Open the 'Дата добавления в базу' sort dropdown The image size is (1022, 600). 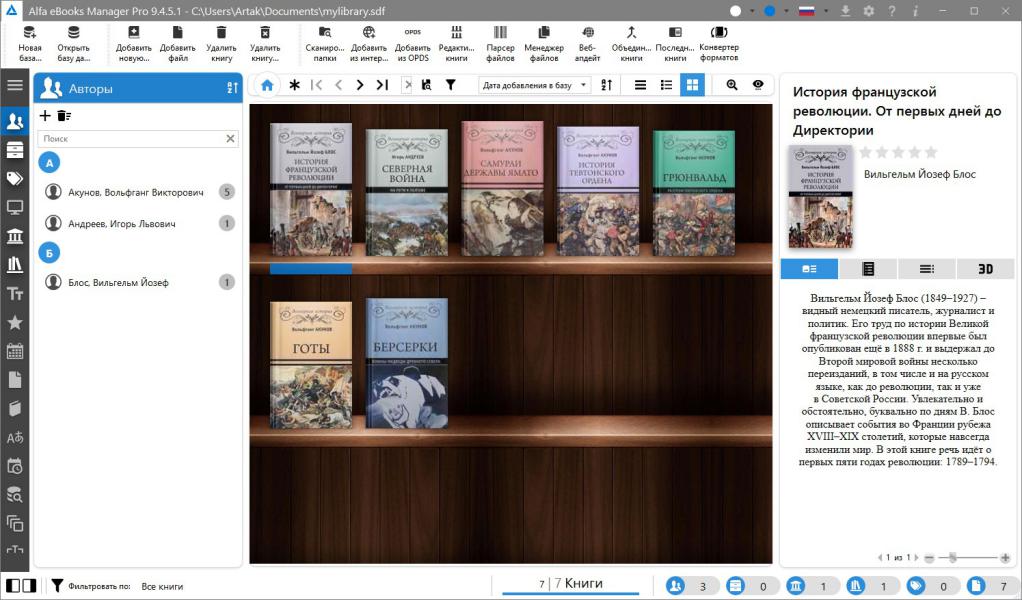(x=535, y=85)
